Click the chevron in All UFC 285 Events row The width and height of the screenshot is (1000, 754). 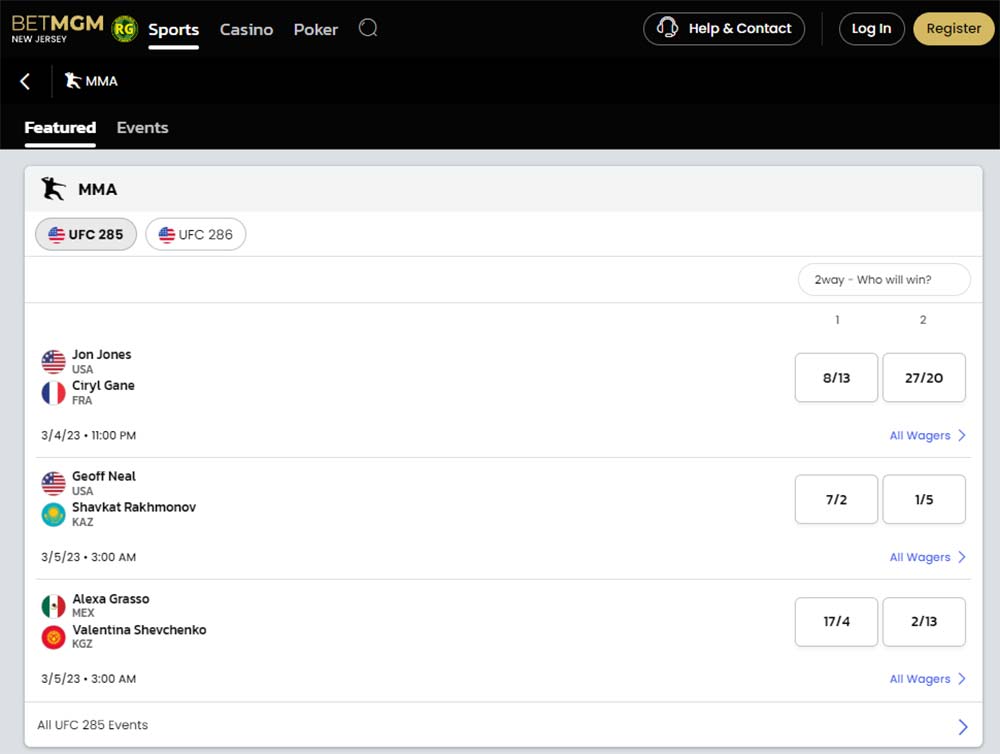coord(963,727)
